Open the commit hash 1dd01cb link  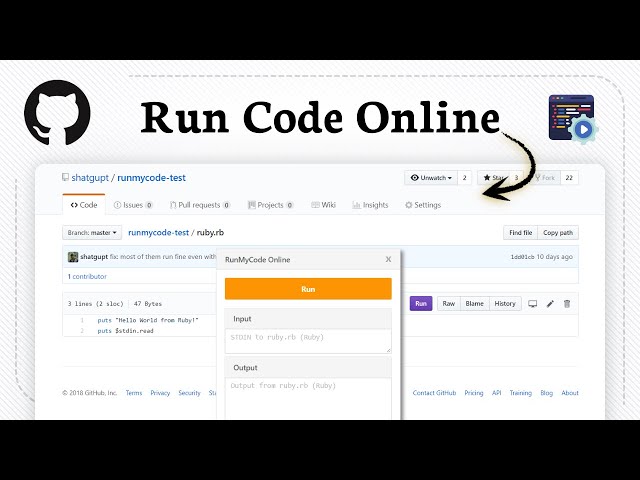point(522,257)
